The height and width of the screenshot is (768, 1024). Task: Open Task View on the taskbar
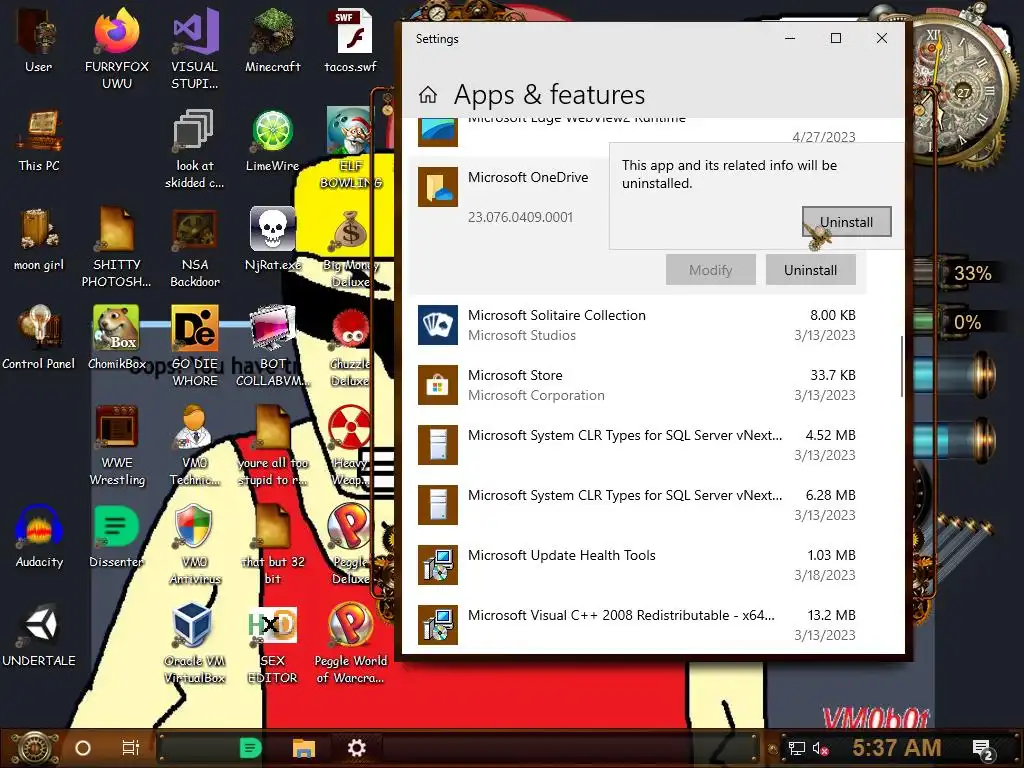point(131,748)
